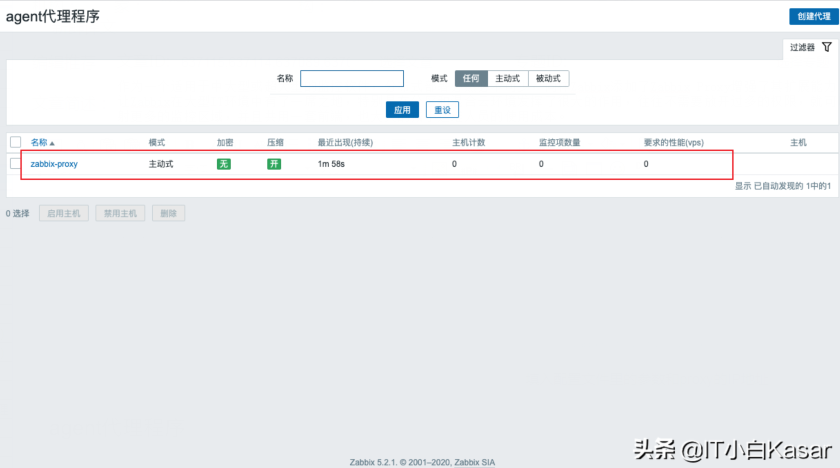840x468 pixels.
Task: Click the 模式 column header
Action: coord(157,142)
